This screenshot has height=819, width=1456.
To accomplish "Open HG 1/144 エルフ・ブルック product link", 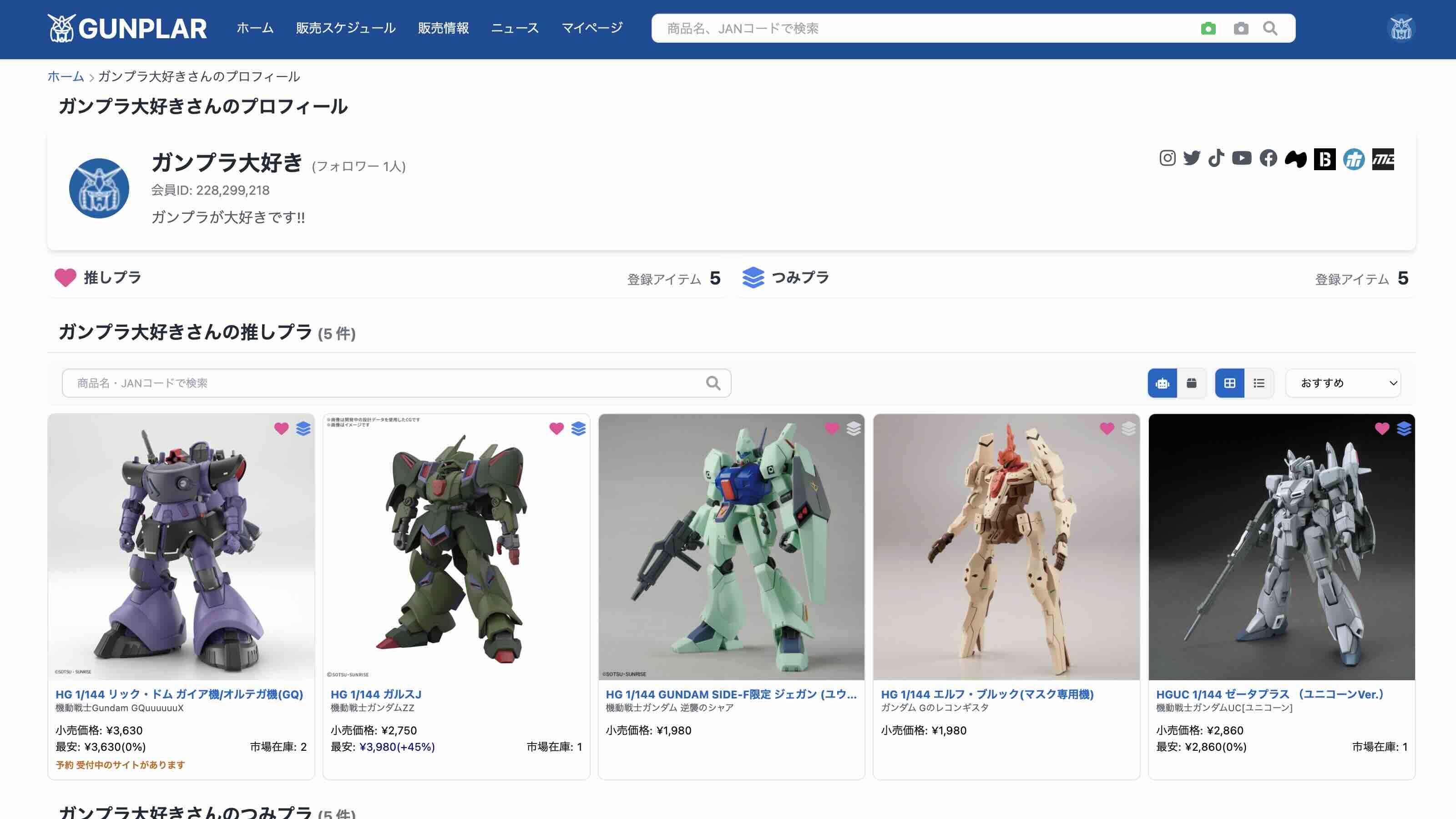I will 987,694.
